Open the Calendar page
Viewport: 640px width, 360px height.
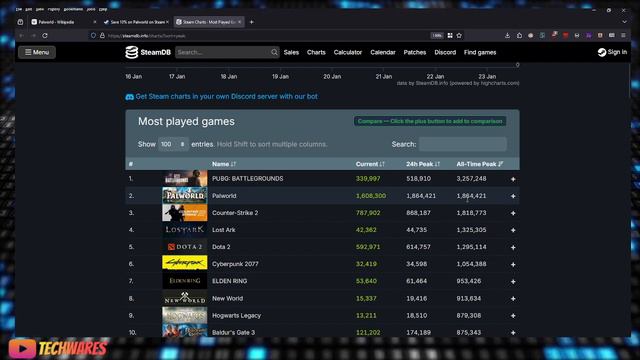click(x=383, y=52)
